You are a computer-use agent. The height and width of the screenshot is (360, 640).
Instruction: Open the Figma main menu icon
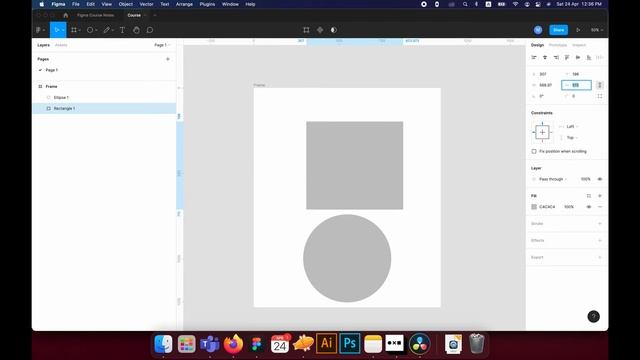(38, 30)
